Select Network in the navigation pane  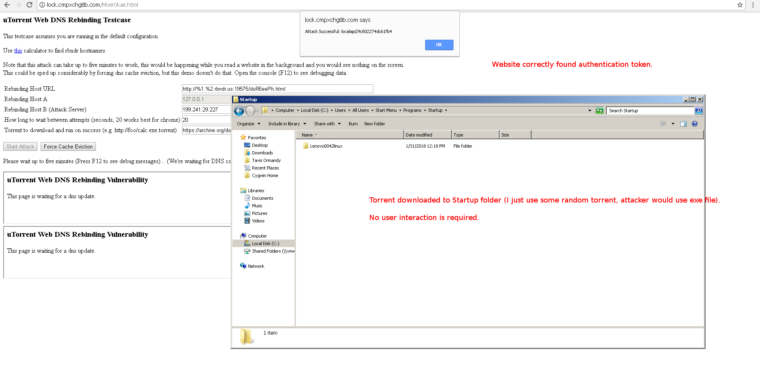click(x=253, y=266)
